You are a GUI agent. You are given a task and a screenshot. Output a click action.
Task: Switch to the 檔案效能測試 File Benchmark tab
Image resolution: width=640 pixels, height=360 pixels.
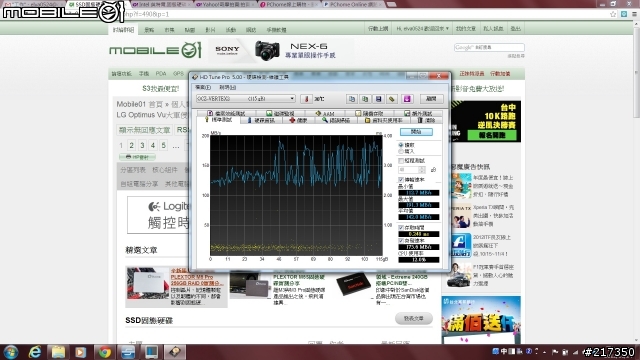coord(227,113)
